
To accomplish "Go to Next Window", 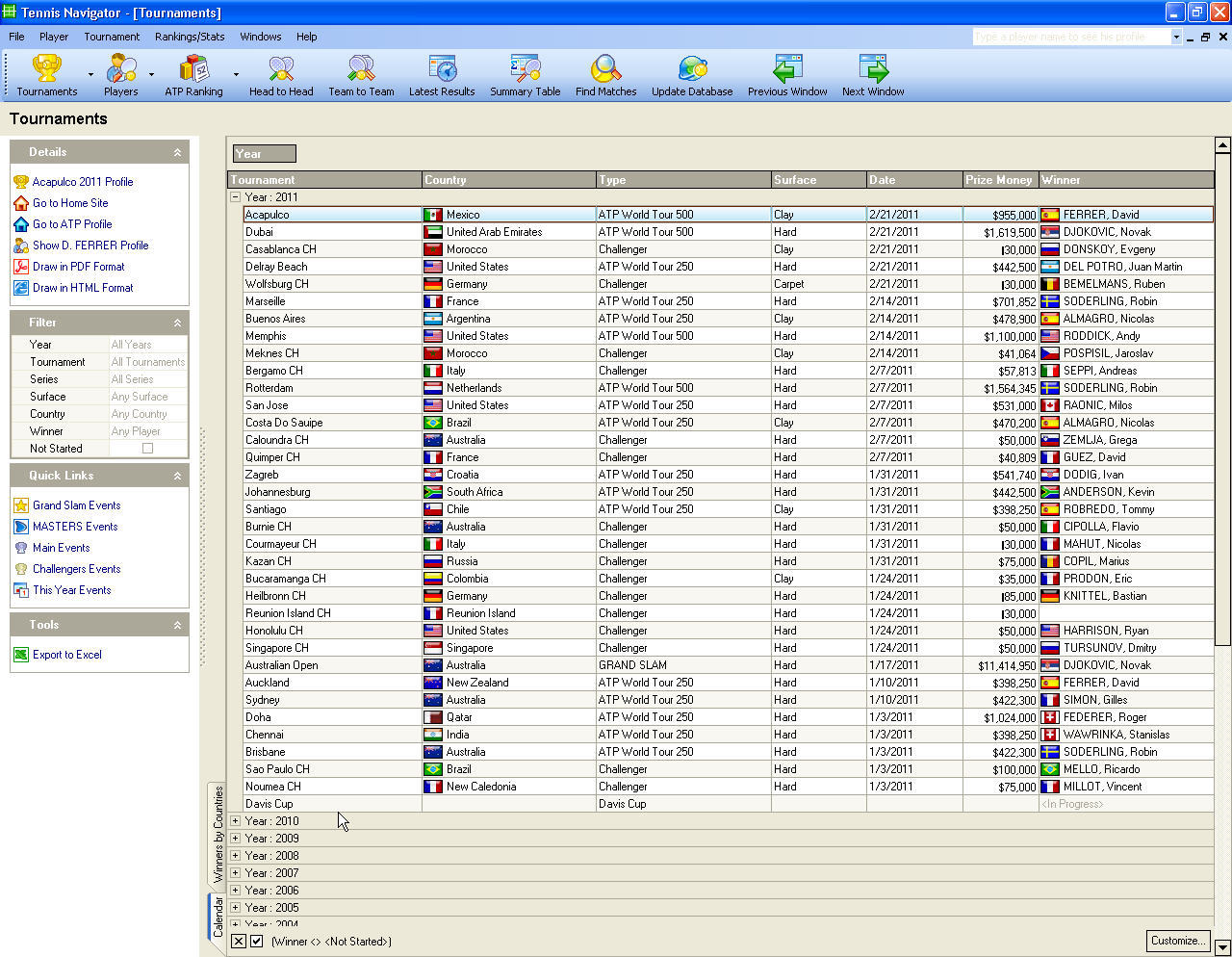I will (873, 75).
